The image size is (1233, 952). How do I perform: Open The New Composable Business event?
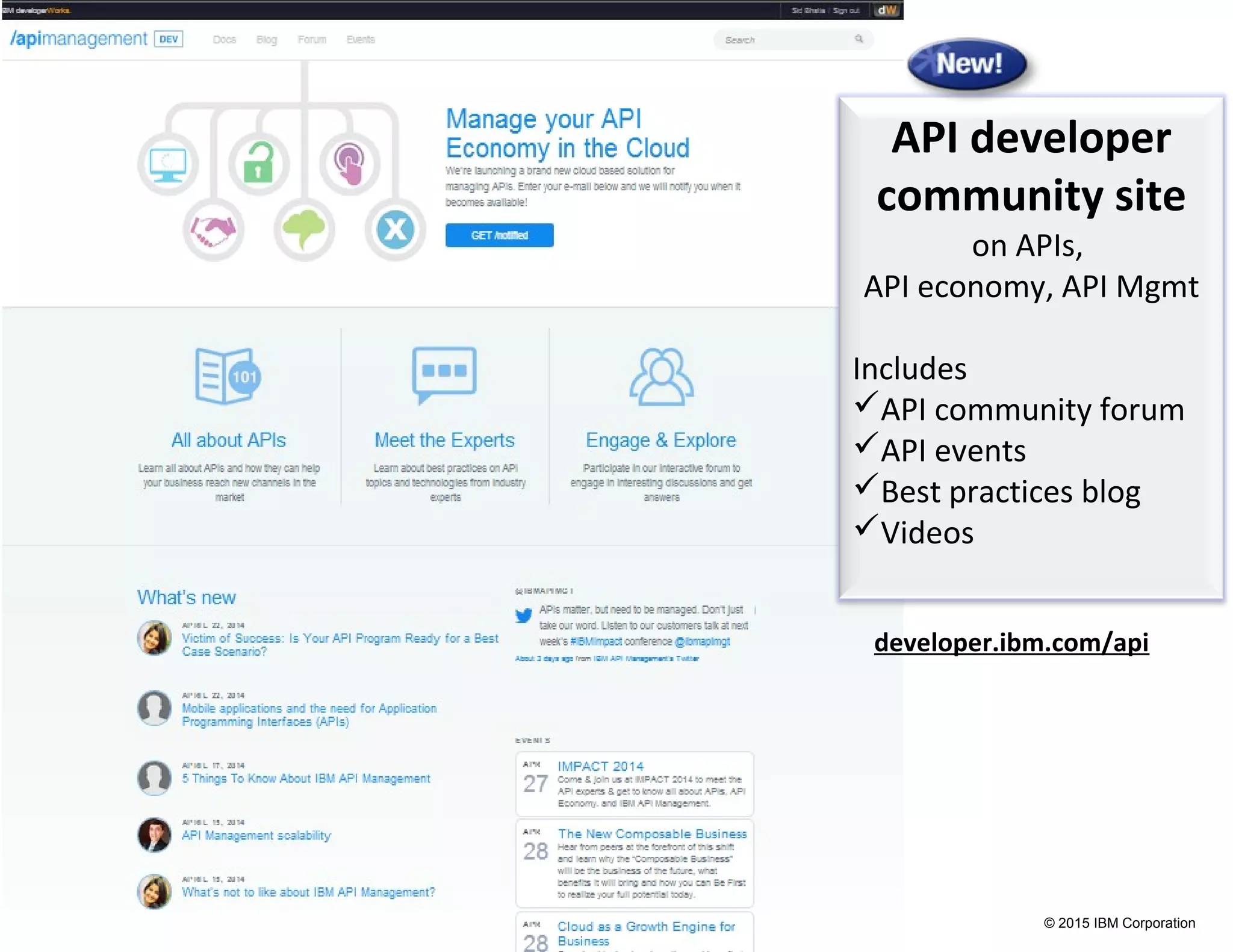tap(652, 834)
